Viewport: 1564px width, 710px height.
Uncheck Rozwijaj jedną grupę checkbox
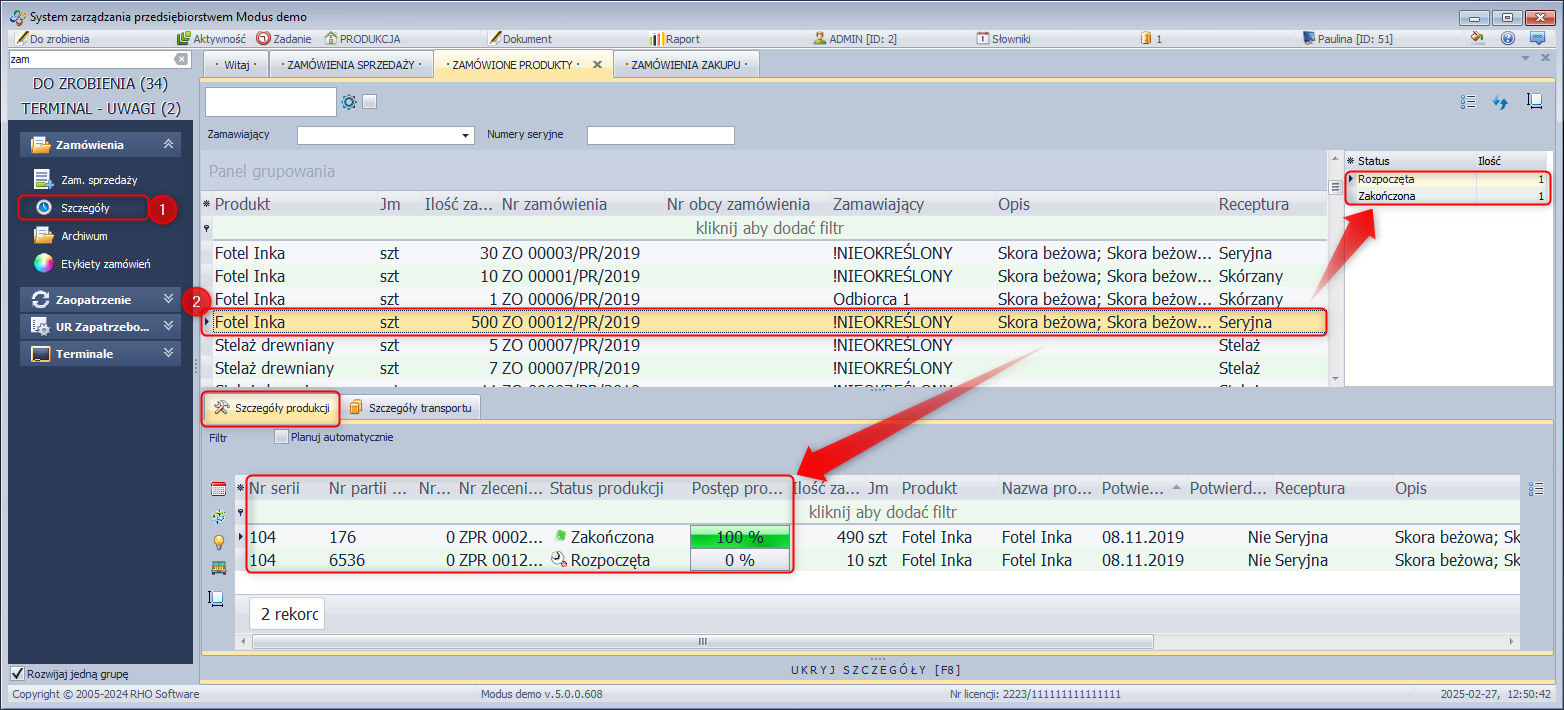pos(17,673)
